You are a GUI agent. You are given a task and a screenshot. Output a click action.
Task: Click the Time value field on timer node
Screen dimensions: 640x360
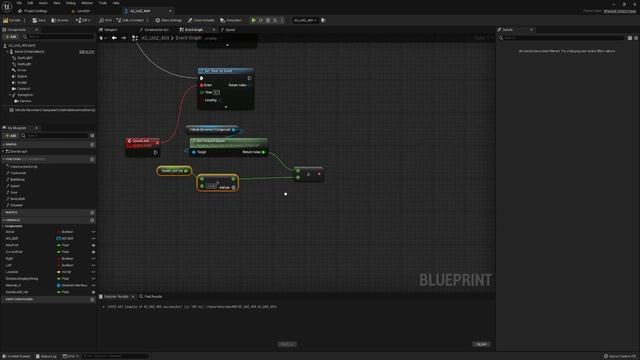216,93
